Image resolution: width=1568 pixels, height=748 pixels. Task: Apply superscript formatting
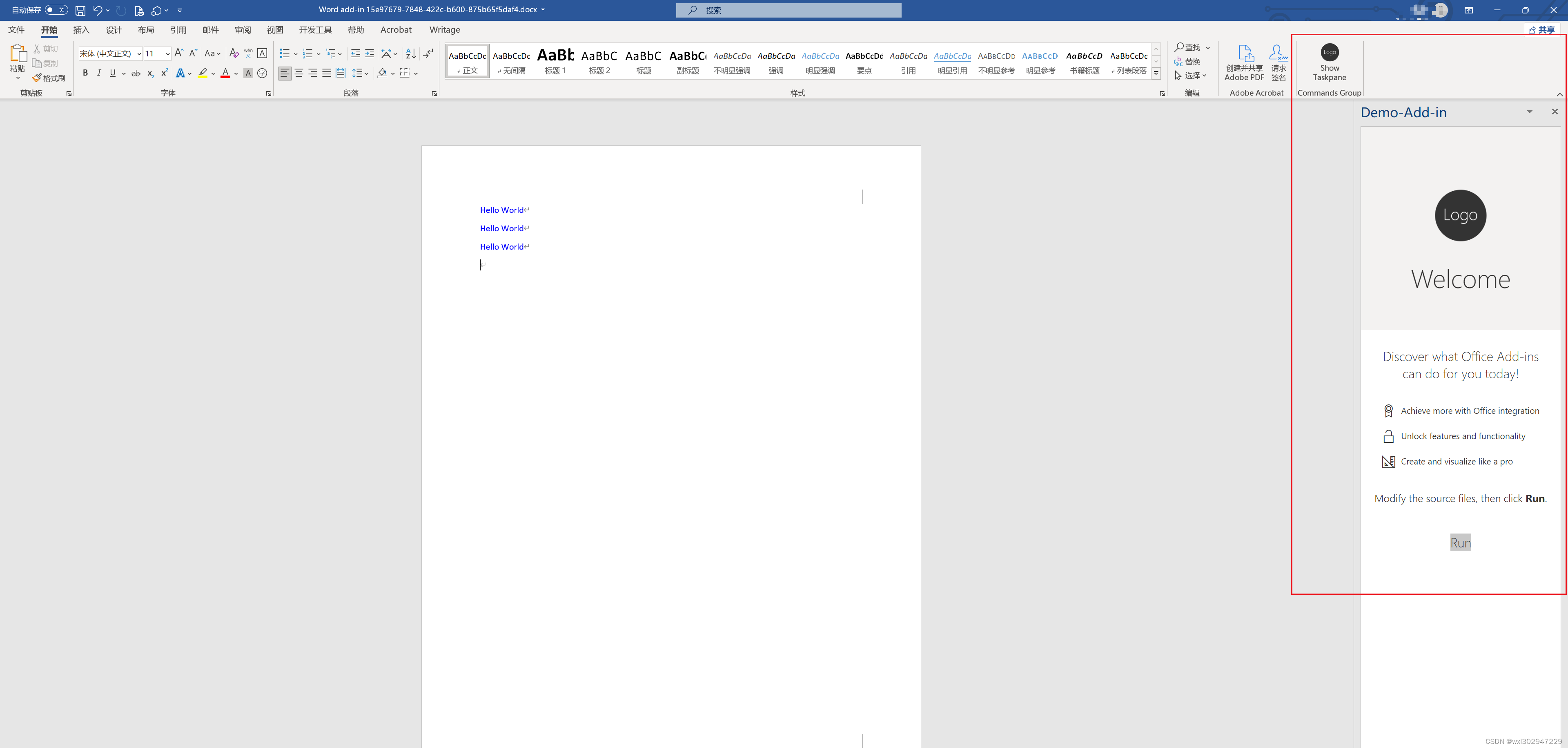[x=164, y=73]
